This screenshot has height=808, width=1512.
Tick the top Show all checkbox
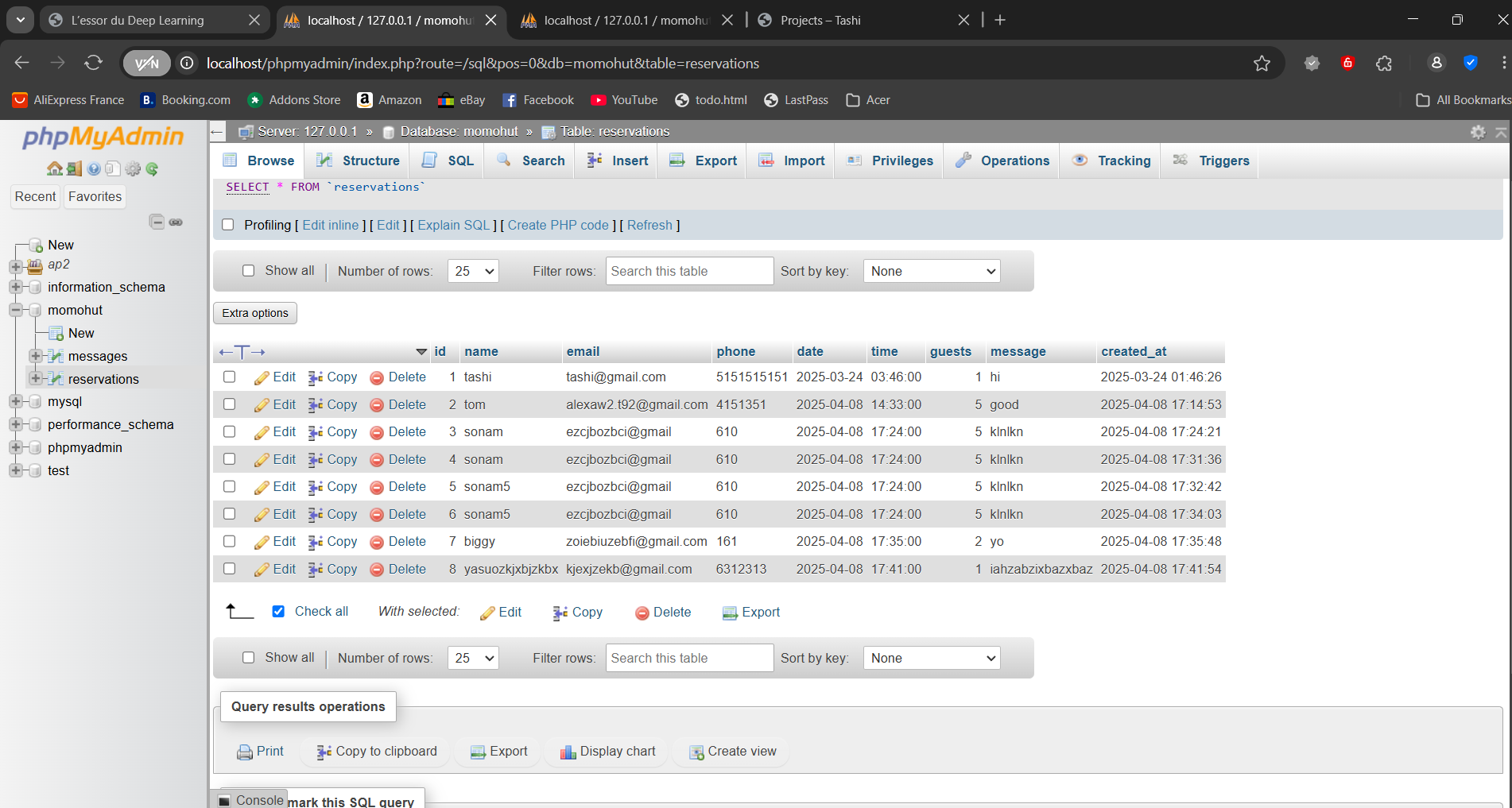[248, 271]
